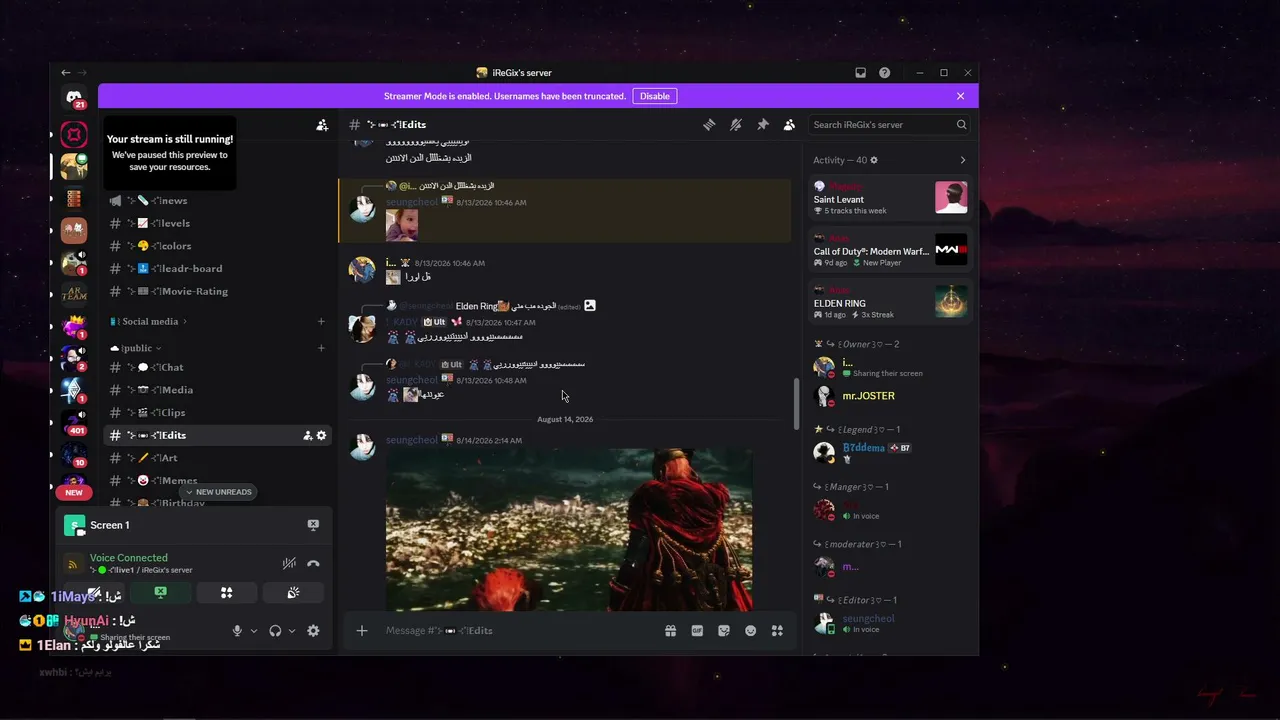Open User Settings gear
The image size is (1280, 720).
(x=313, y=631)
